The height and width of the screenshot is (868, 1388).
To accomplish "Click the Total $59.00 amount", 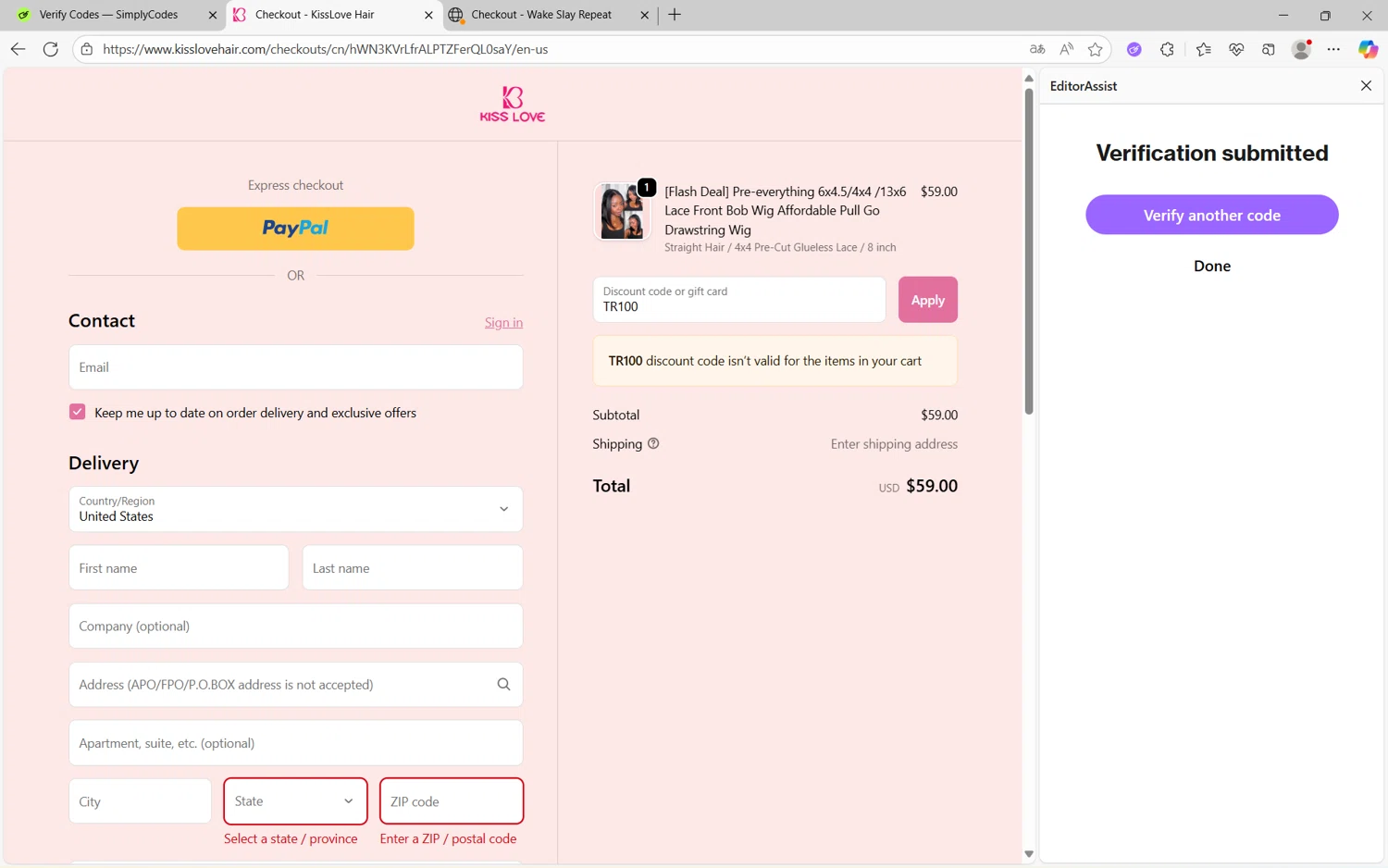I will point(932,486).
